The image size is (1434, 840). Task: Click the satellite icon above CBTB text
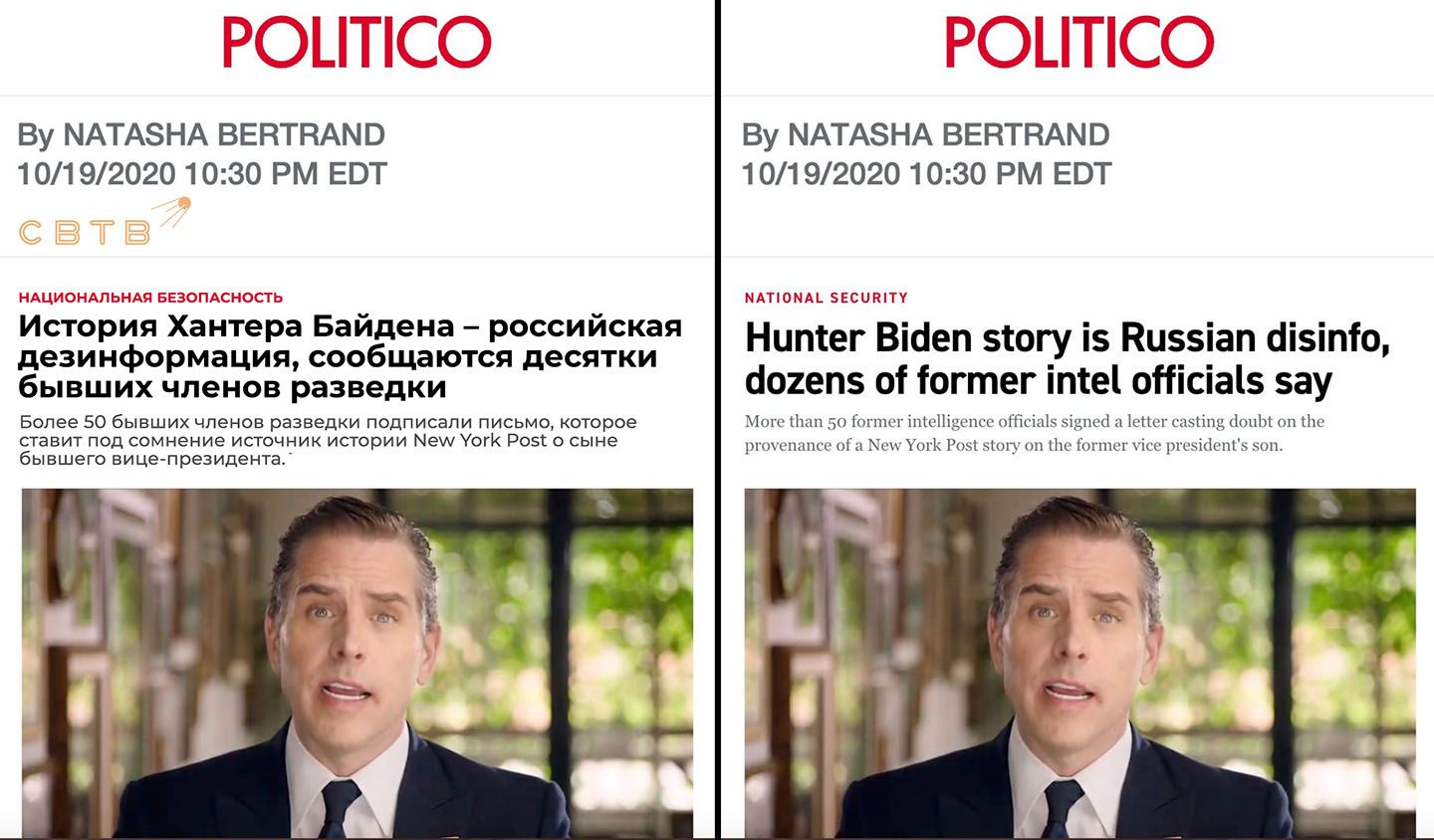point(171,211)
